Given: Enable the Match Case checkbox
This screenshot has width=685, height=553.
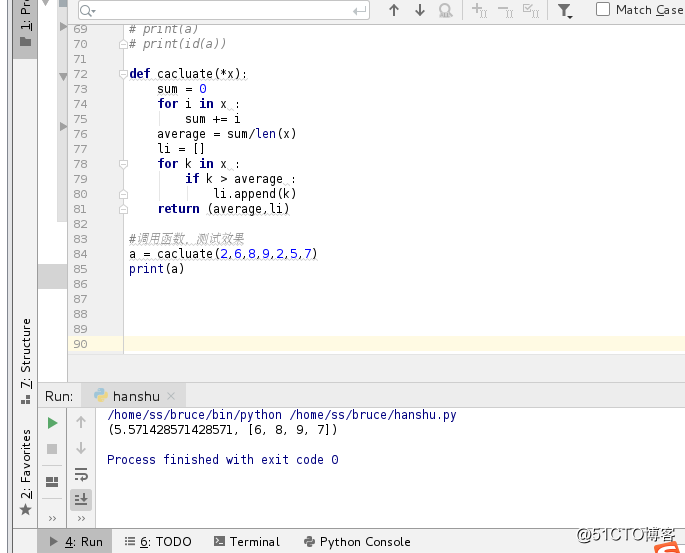Looking at the screenshot, I should pos(603,9).
